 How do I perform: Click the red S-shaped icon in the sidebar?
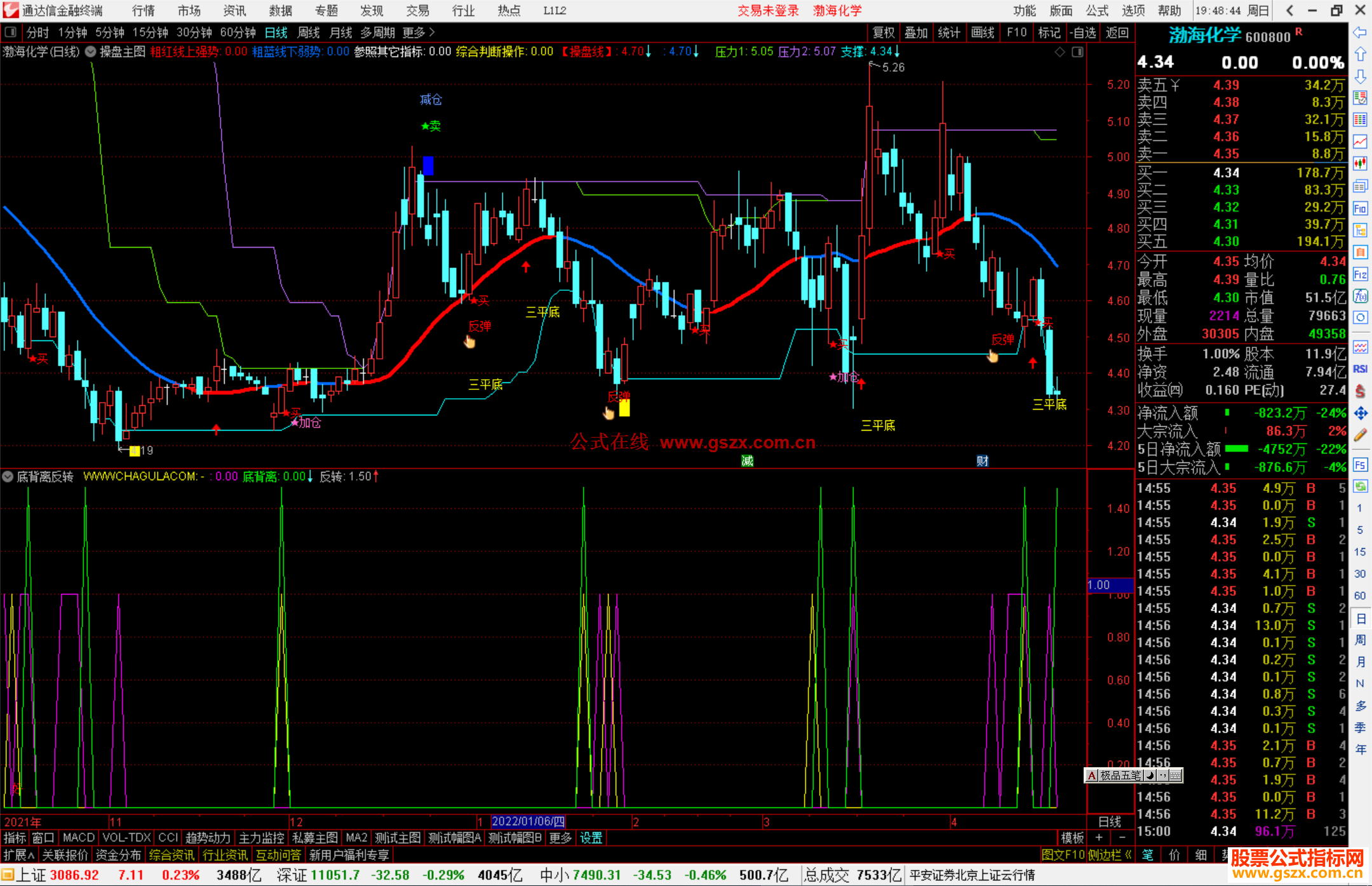(1360, 391)
